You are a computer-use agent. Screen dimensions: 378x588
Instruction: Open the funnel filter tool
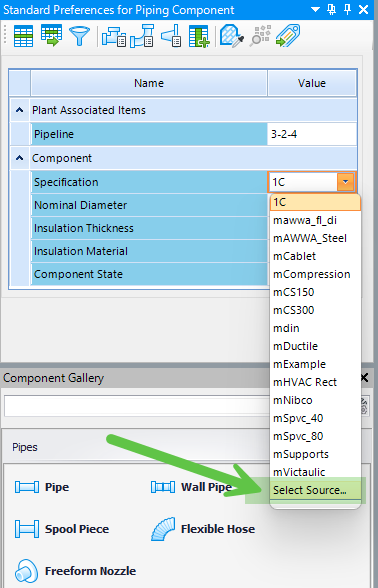pos(79,36)
